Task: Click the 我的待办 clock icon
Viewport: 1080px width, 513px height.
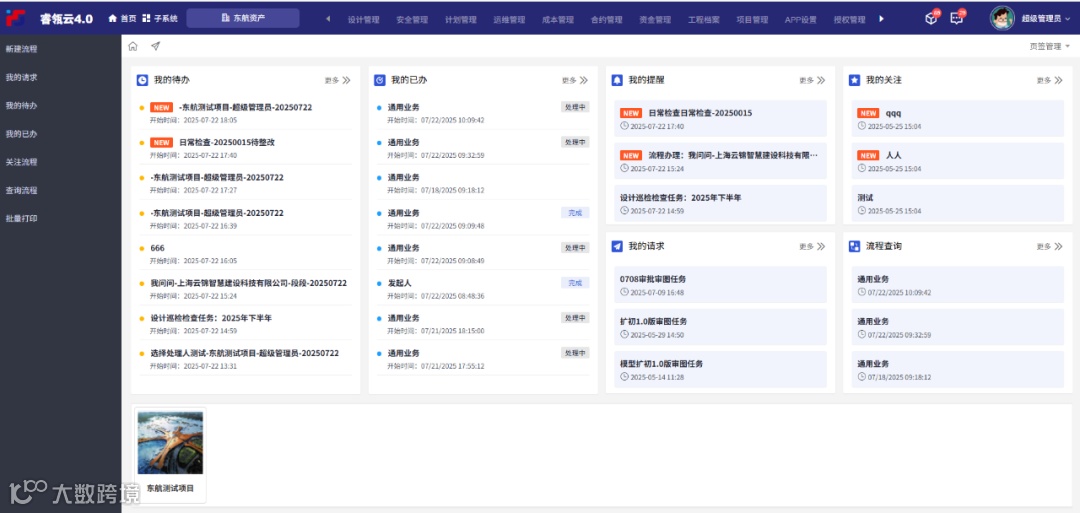Action: coord(142,80)
